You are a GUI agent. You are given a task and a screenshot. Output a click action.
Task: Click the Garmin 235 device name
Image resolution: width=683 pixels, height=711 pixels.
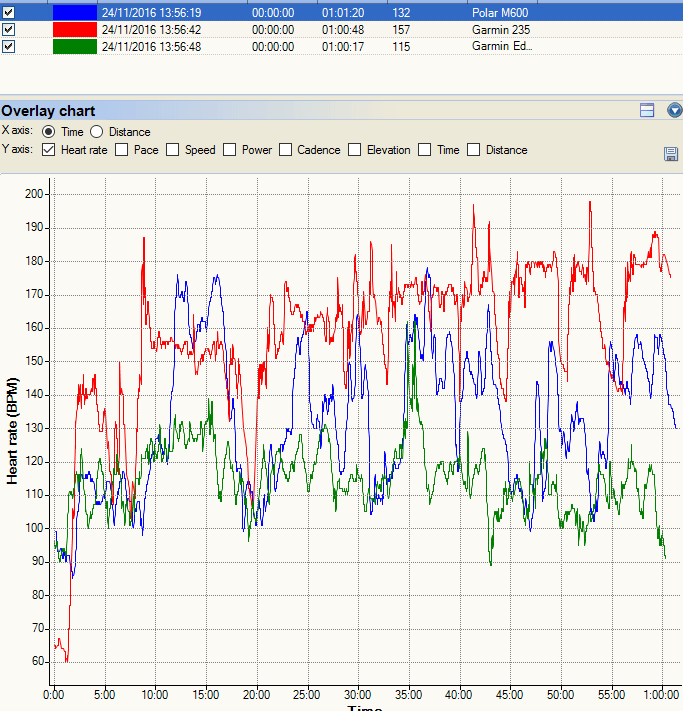point(501,30)
